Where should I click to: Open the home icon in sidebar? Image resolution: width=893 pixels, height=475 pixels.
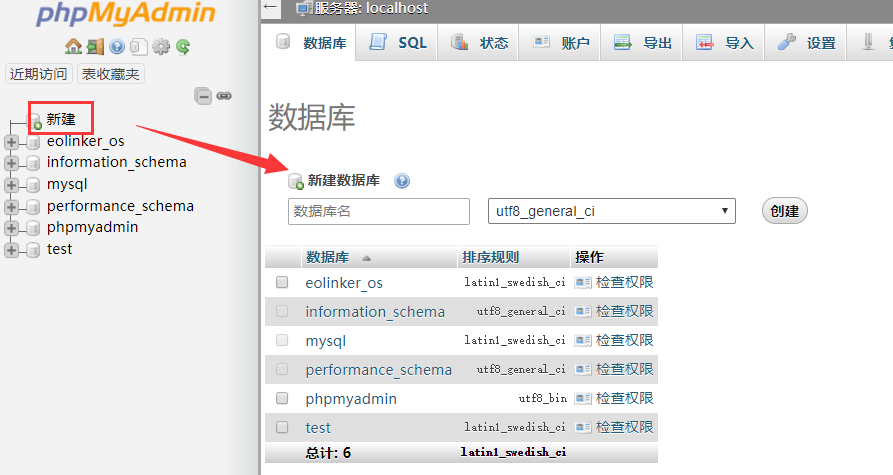tap(73, 46)
